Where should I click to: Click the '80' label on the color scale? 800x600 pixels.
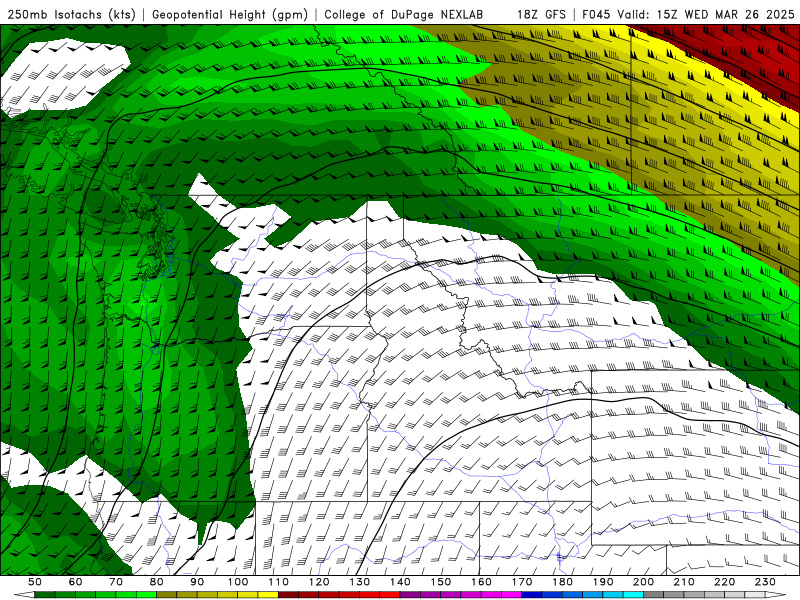tap(157, 582)
